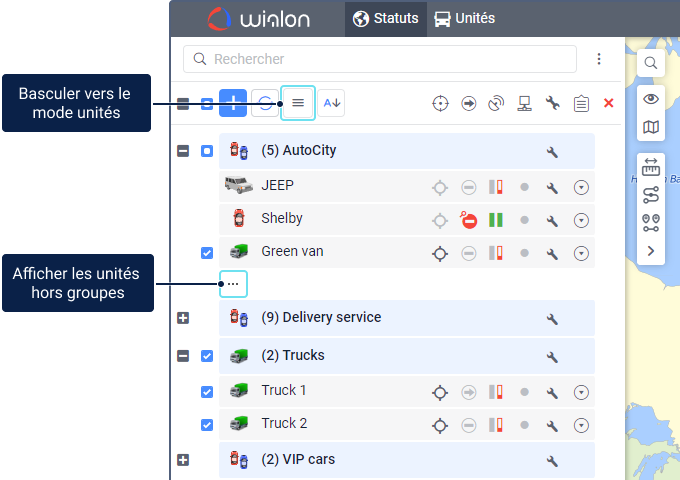Uncheck the Green van checkbox
This screenshot has height=480, width=680.
click(x=207, y=253)
